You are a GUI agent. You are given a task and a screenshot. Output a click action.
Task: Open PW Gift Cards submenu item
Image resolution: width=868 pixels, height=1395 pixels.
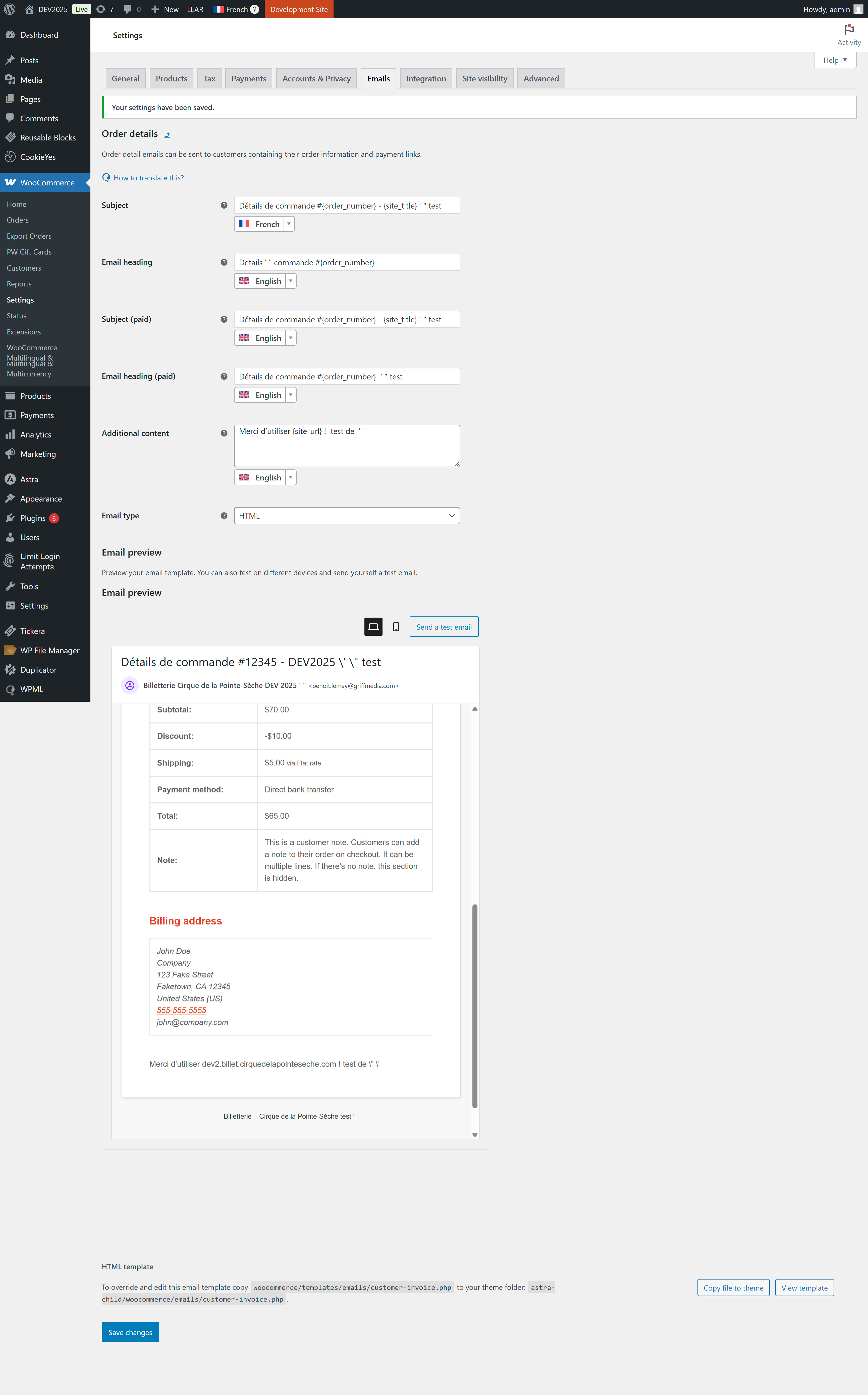point(29,252)
